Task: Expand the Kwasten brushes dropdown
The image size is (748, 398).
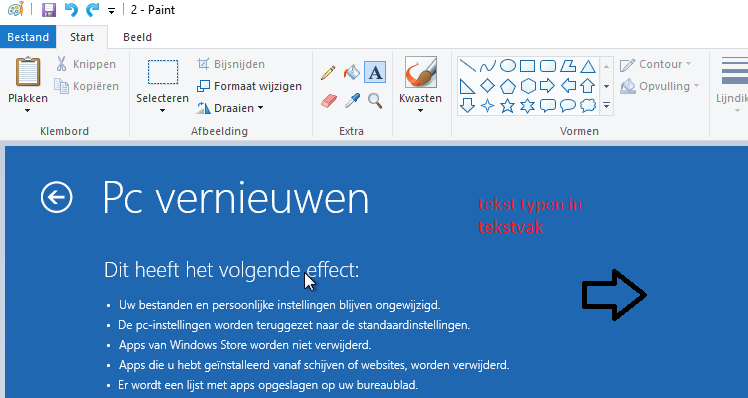Action: pyautogui.click(x=420, y=110)
